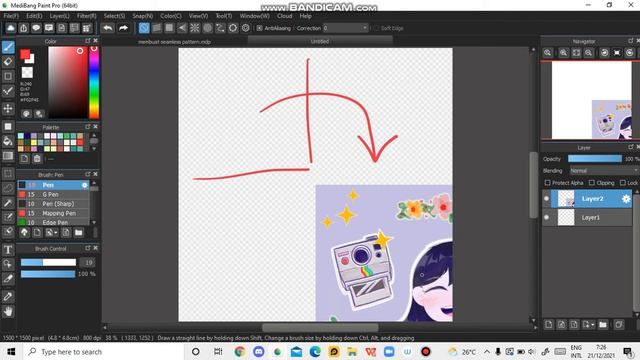Viewport: 640px width, 360px height.
Task: Adjust the brush size slider
Action: [x=49, y=262]
